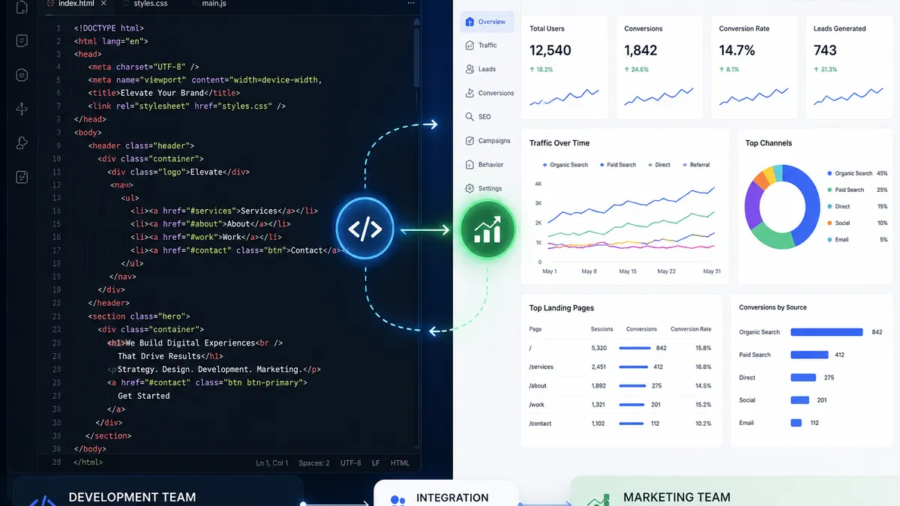Click the /work landing page row
This screenshot has height=506, width=900.
tap(620, 404)
